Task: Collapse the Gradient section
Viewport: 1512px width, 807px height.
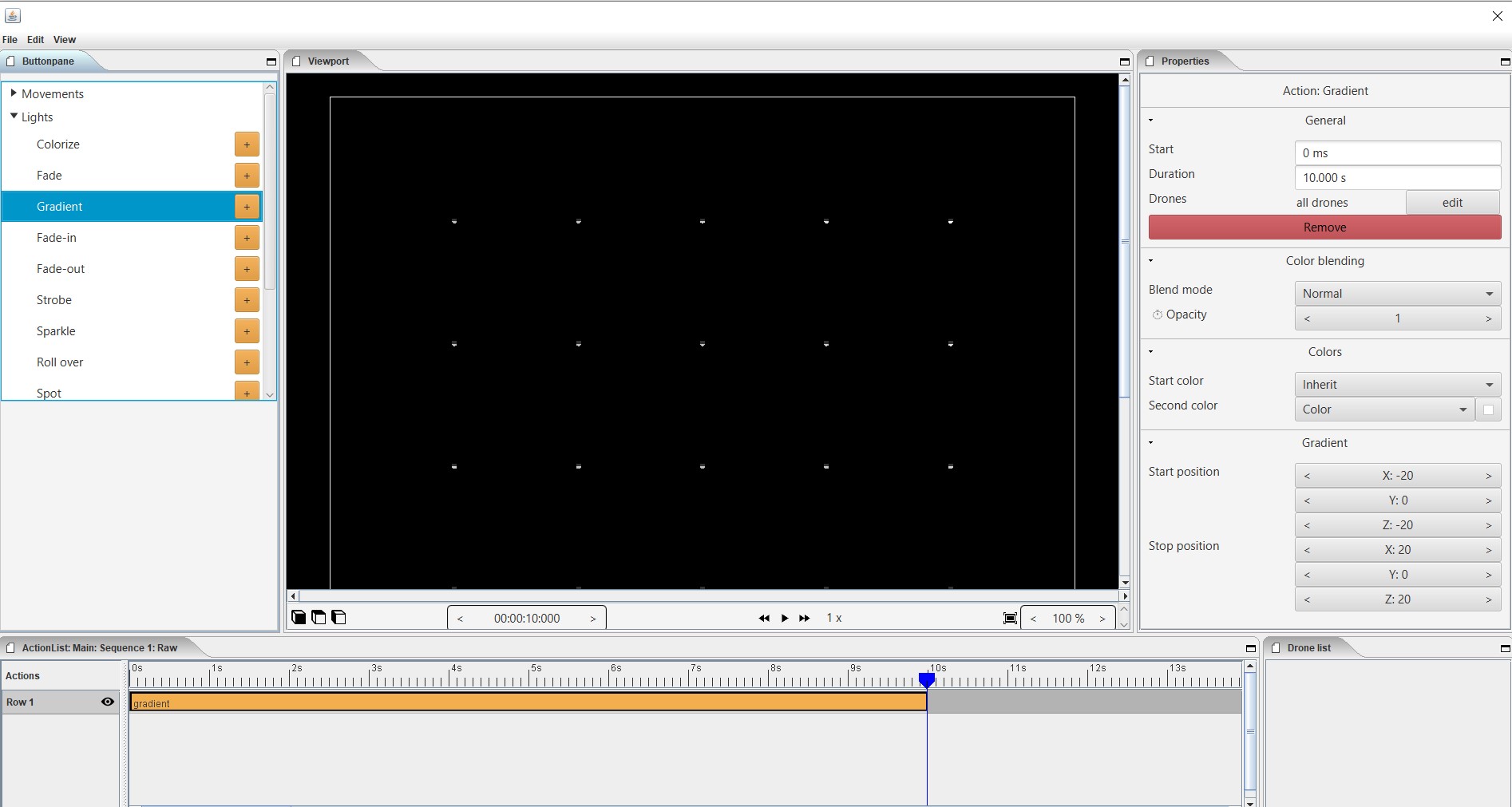Action: click(1150, 443)
